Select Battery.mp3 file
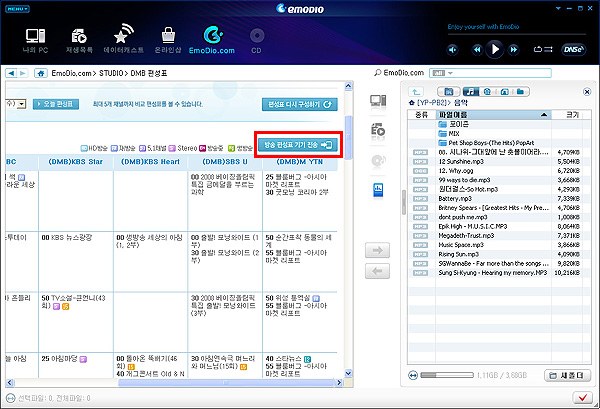The width and height of the screenshot is (600, 409). pyautogui.click(x=455, y=199)
